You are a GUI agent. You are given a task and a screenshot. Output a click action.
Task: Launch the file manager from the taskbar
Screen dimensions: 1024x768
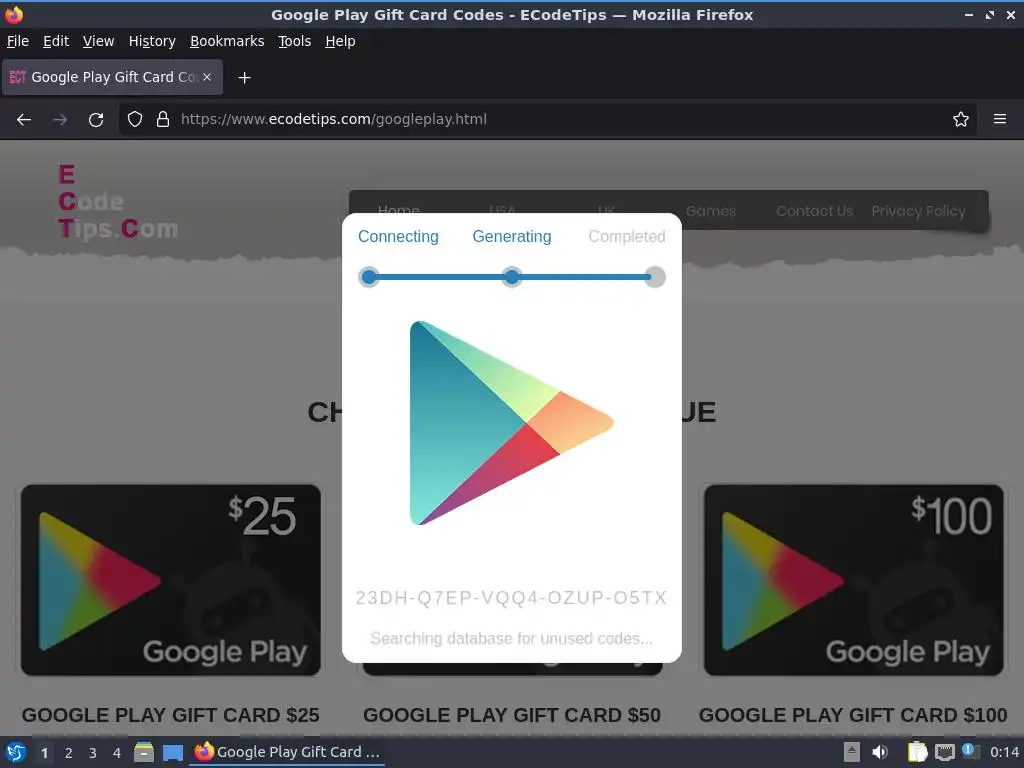[144, 752]
